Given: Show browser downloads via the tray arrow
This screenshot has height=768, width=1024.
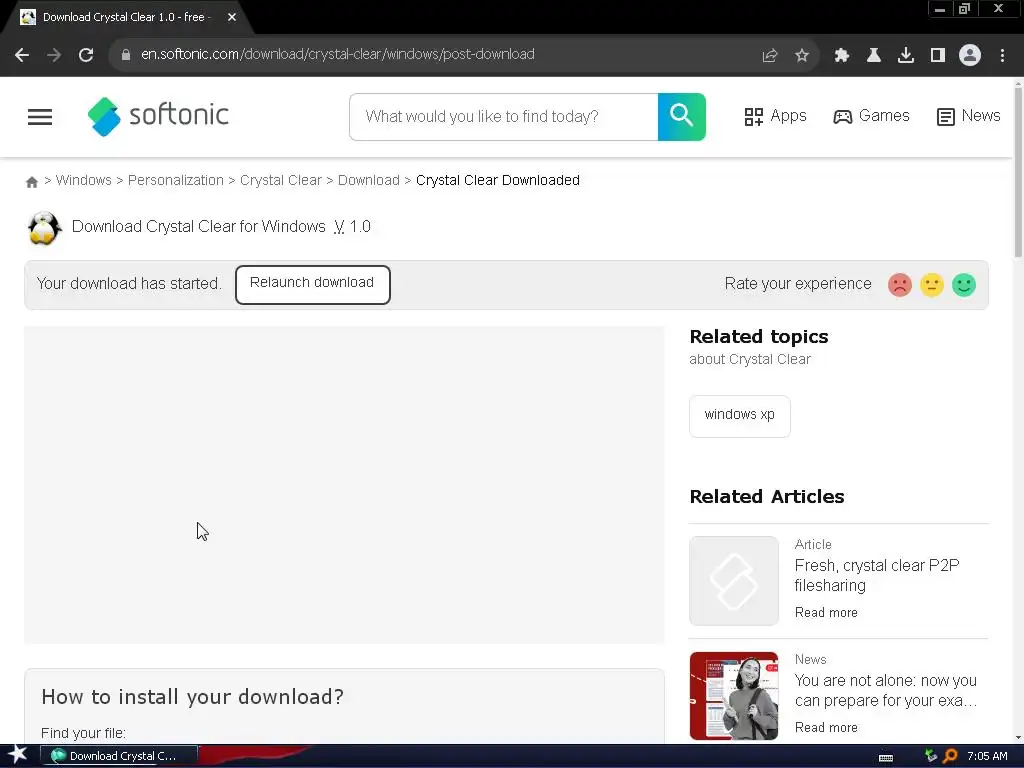Looking at the screenshot, I should 906,56.
